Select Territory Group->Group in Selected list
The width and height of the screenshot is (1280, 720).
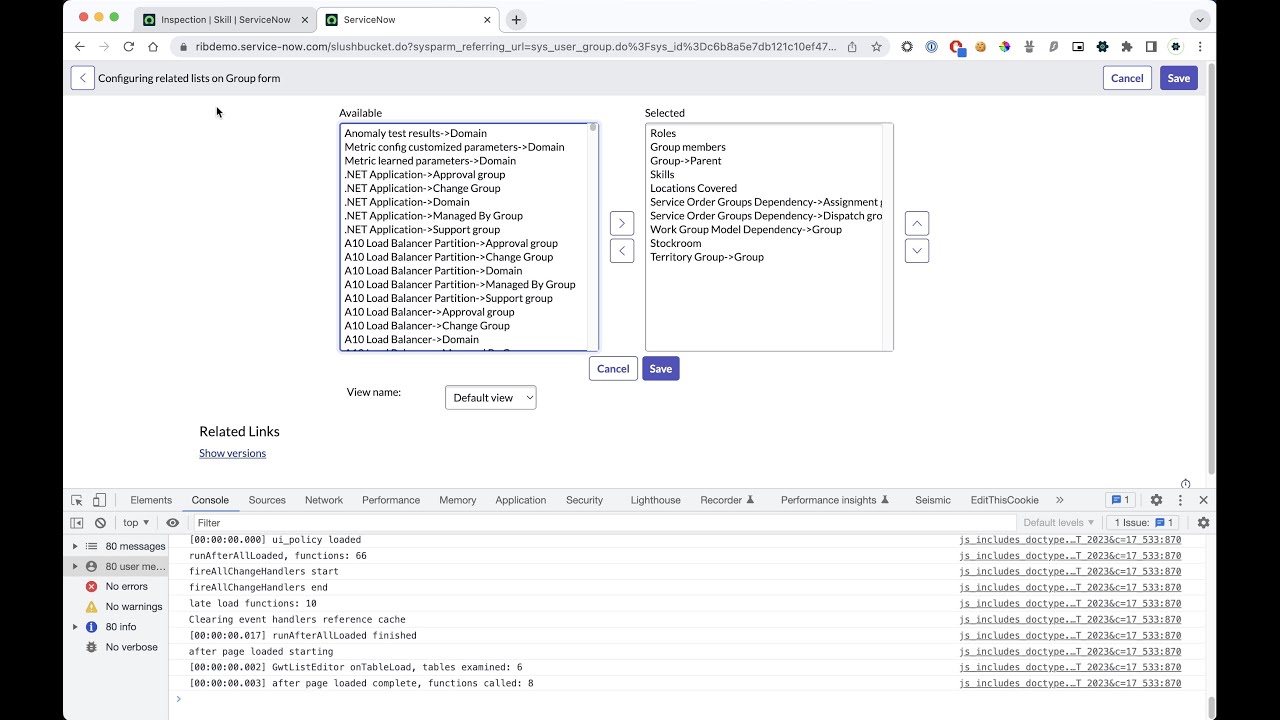pos(707,257)
